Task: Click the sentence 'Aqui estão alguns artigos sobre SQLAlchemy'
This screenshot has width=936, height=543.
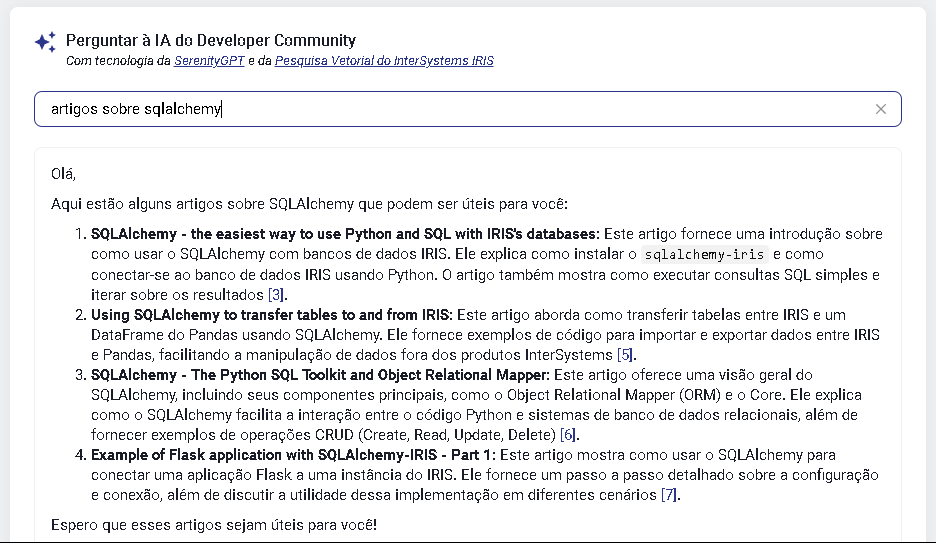Action: point(202,204)
